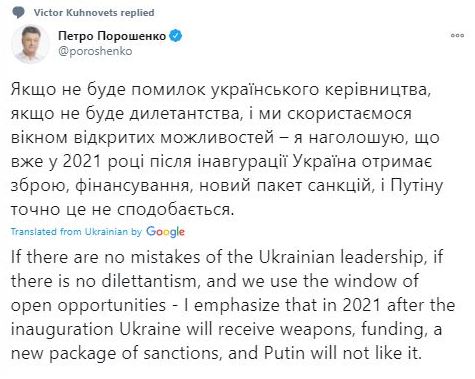Click the line starting Якщо не буде помилок
The width and height of the screenshot is (475, 379).
pos(219,90)
